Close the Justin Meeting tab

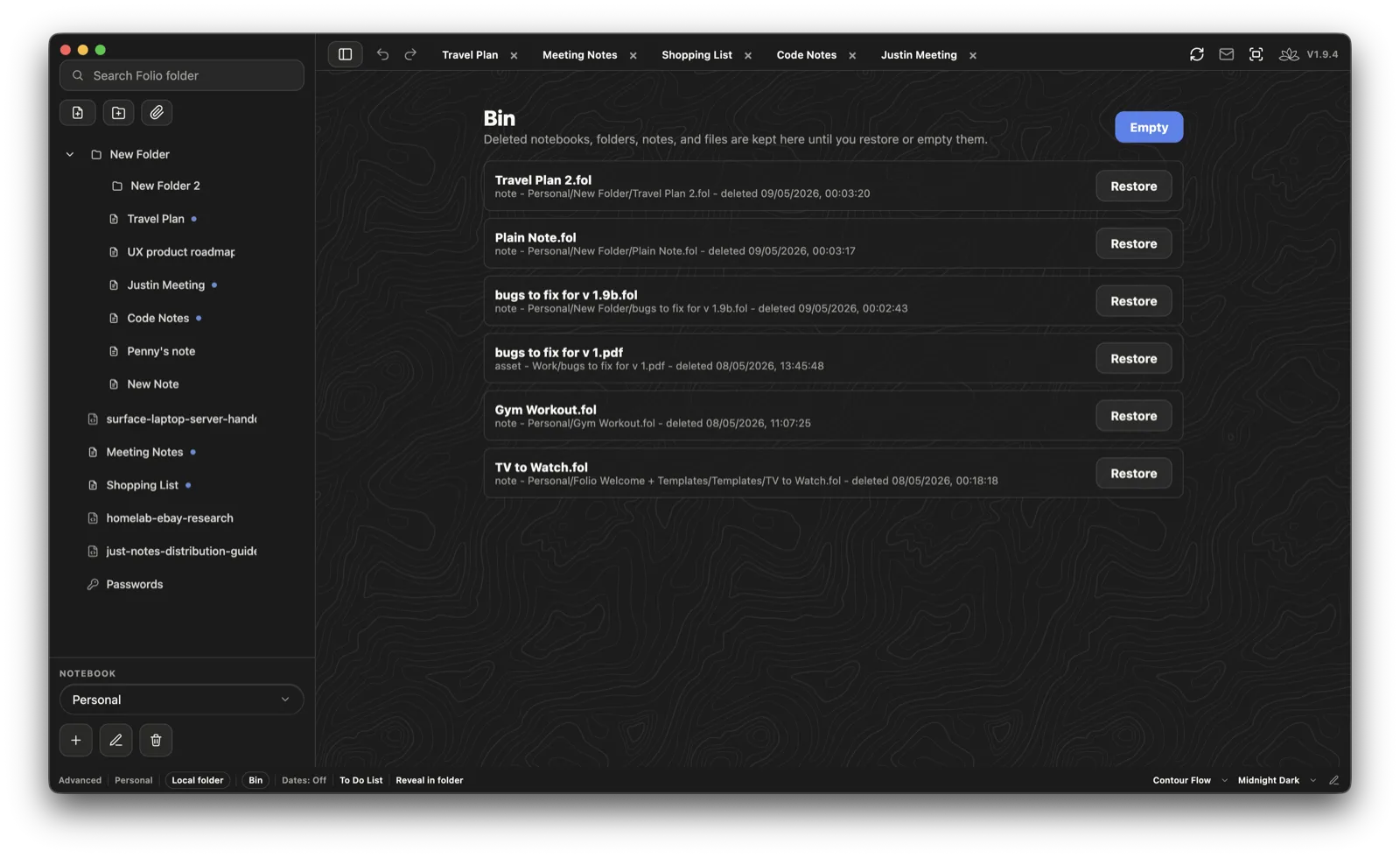pos(972,55)
